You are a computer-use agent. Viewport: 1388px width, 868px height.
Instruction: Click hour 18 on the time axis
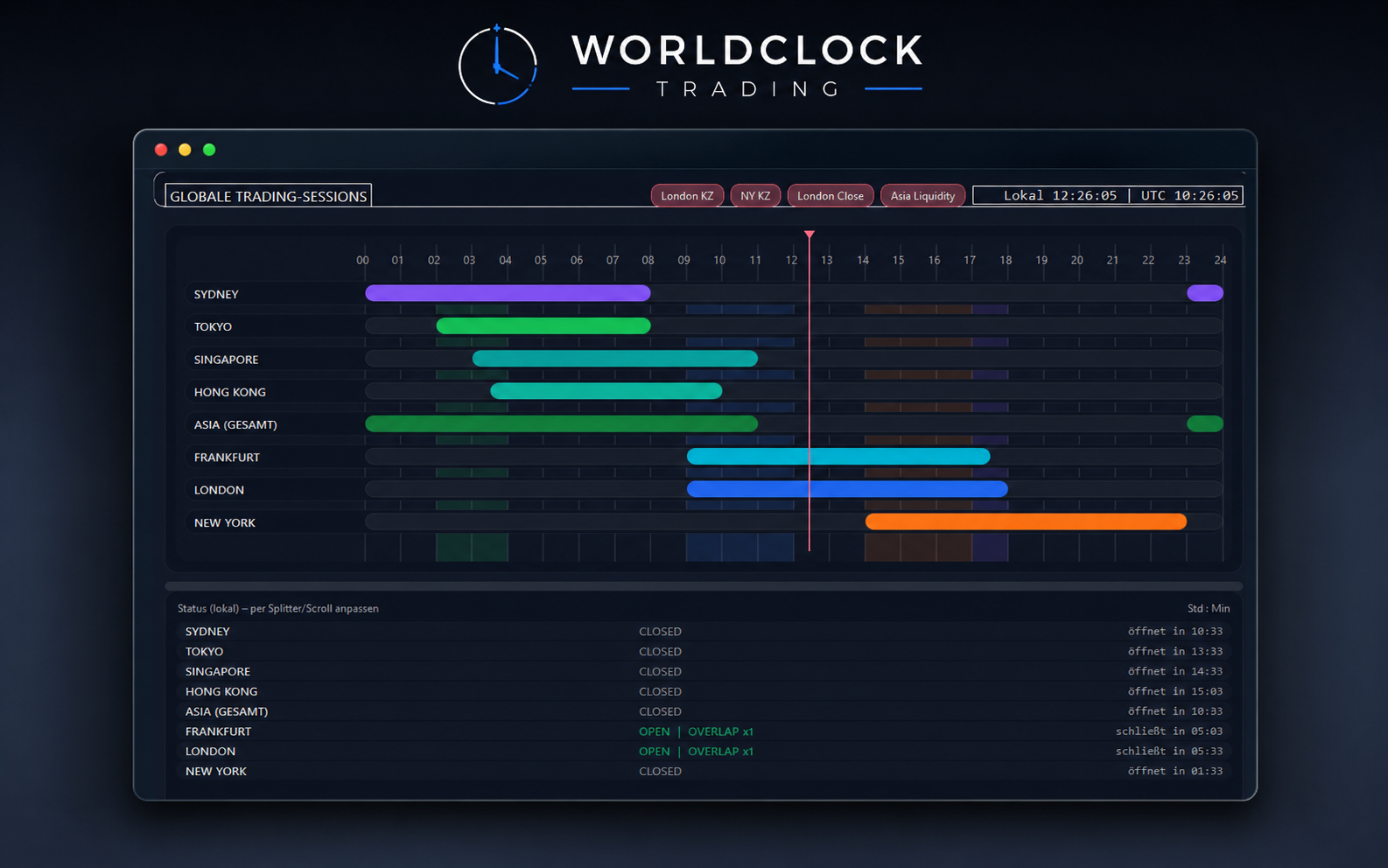point(1006,260)
